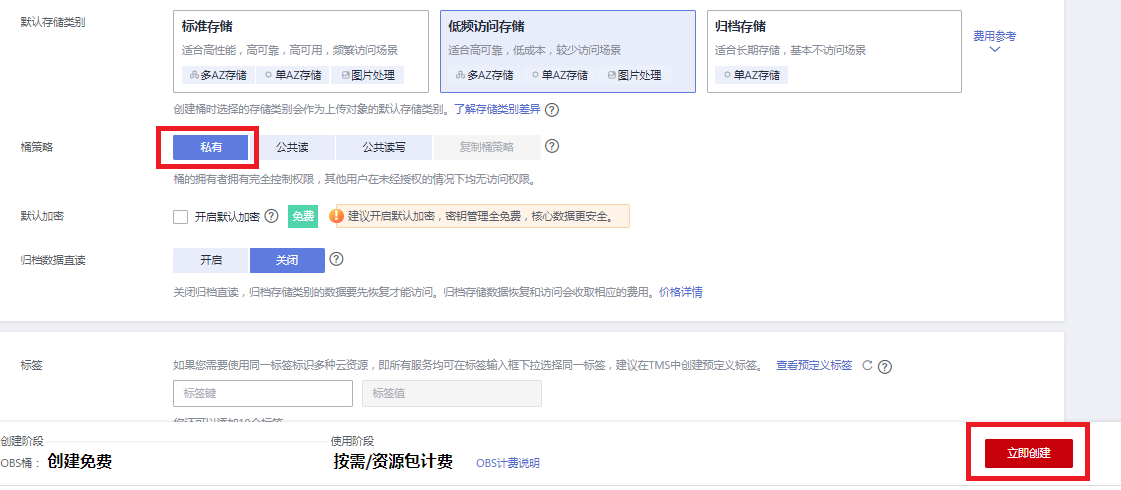
Task: Click help icon next to 开启默认加密
Action: coord(271,216)
